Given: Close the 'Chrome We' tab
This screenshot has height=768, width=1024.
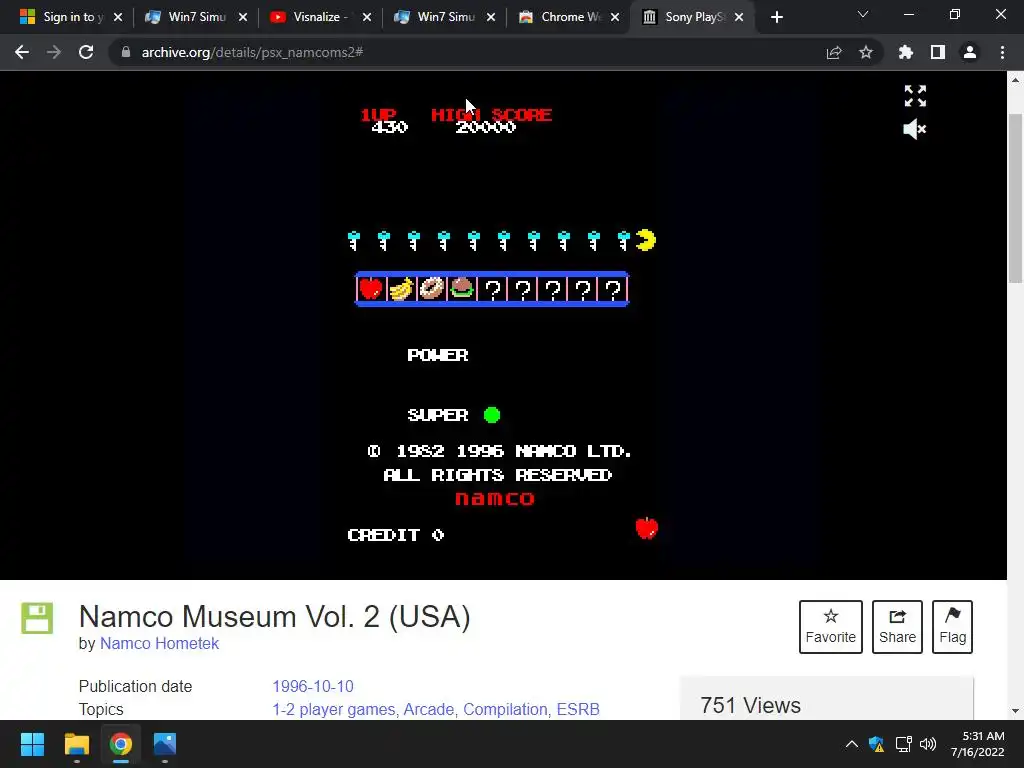Looking at the screenshot, I should [x=615, y=18].
